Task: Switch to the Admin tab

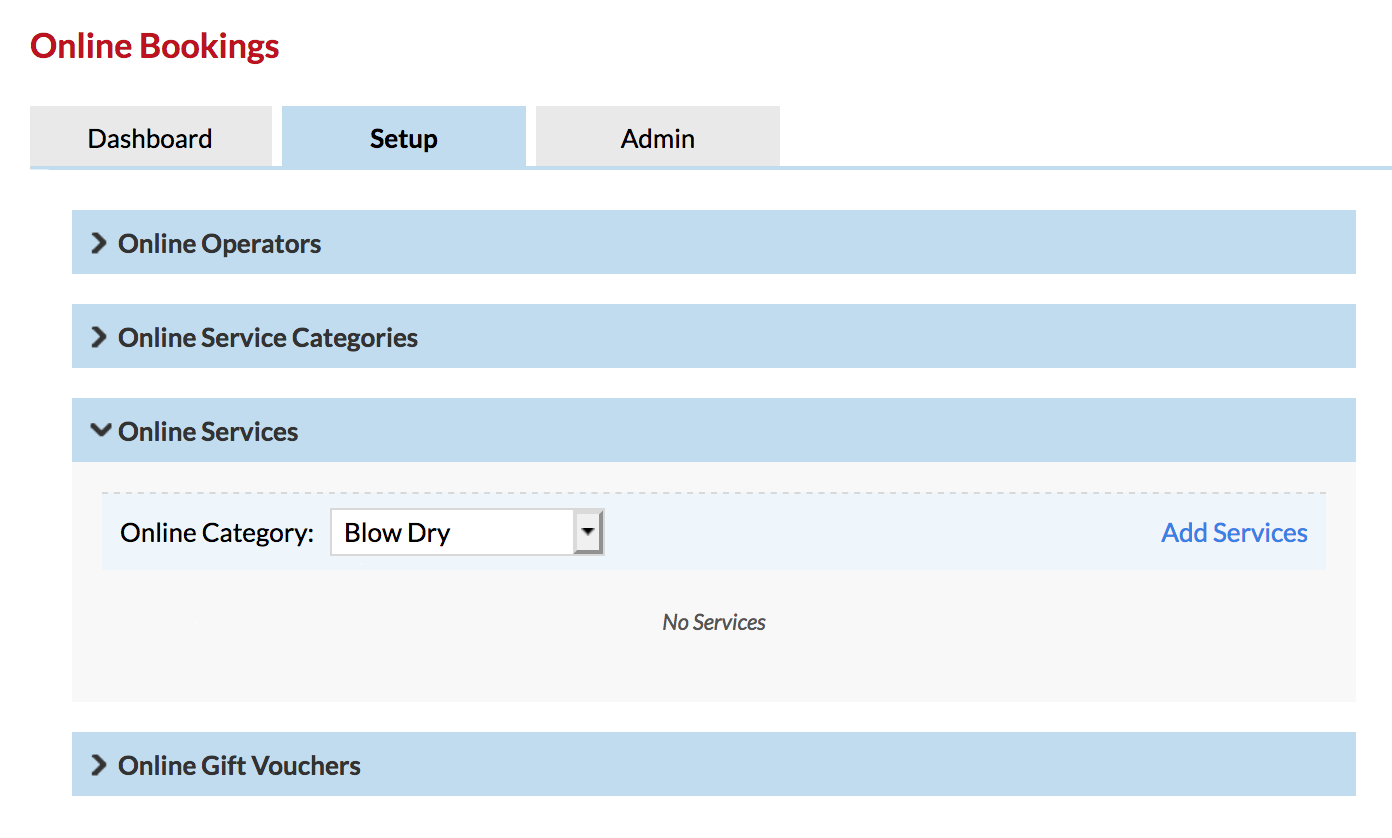Action: tap(657, 137)
